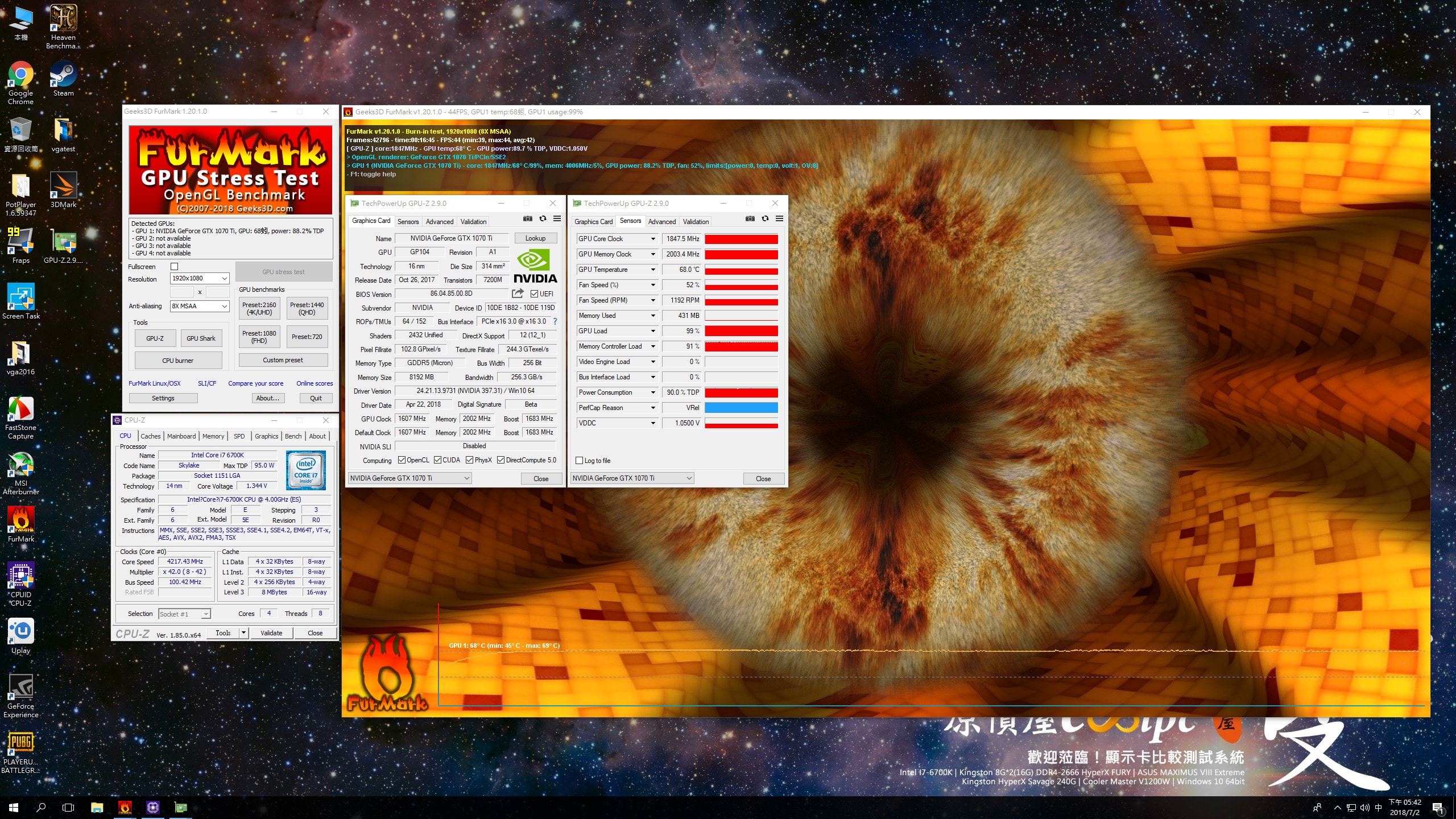
Task: Open Windows Start menu
Action: pyautogui.click(x=14, y=808)
